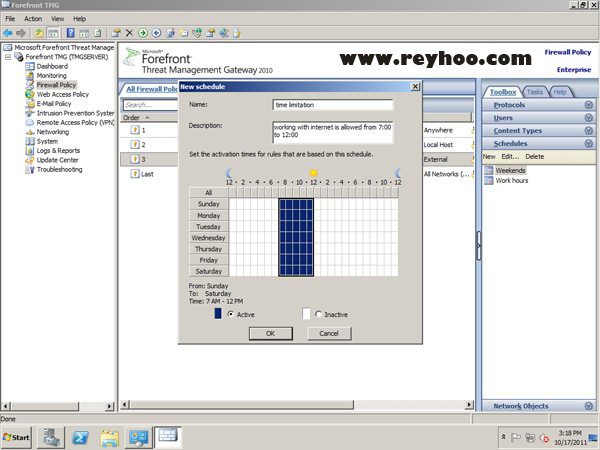The height and width of the screenshot is (450, 600).
Task: Open the Help menu
Action: 80,19
